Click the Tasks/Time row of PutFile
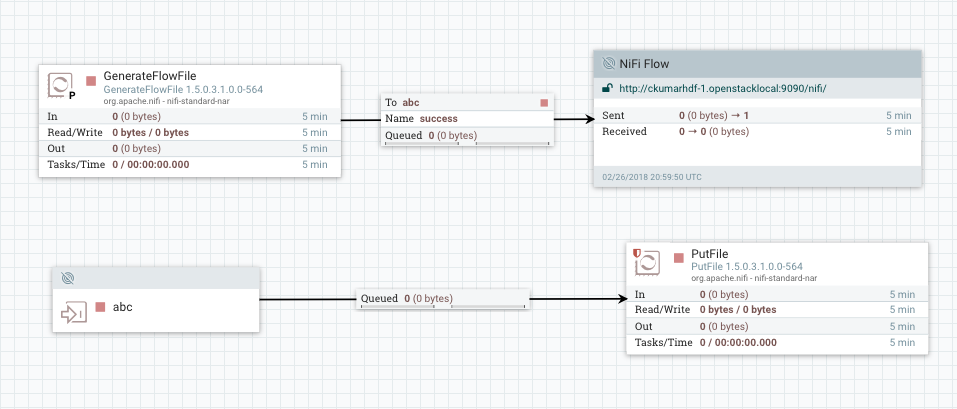Image resolution: width=957 pixels, height=409 pixels. click(777, 342)
